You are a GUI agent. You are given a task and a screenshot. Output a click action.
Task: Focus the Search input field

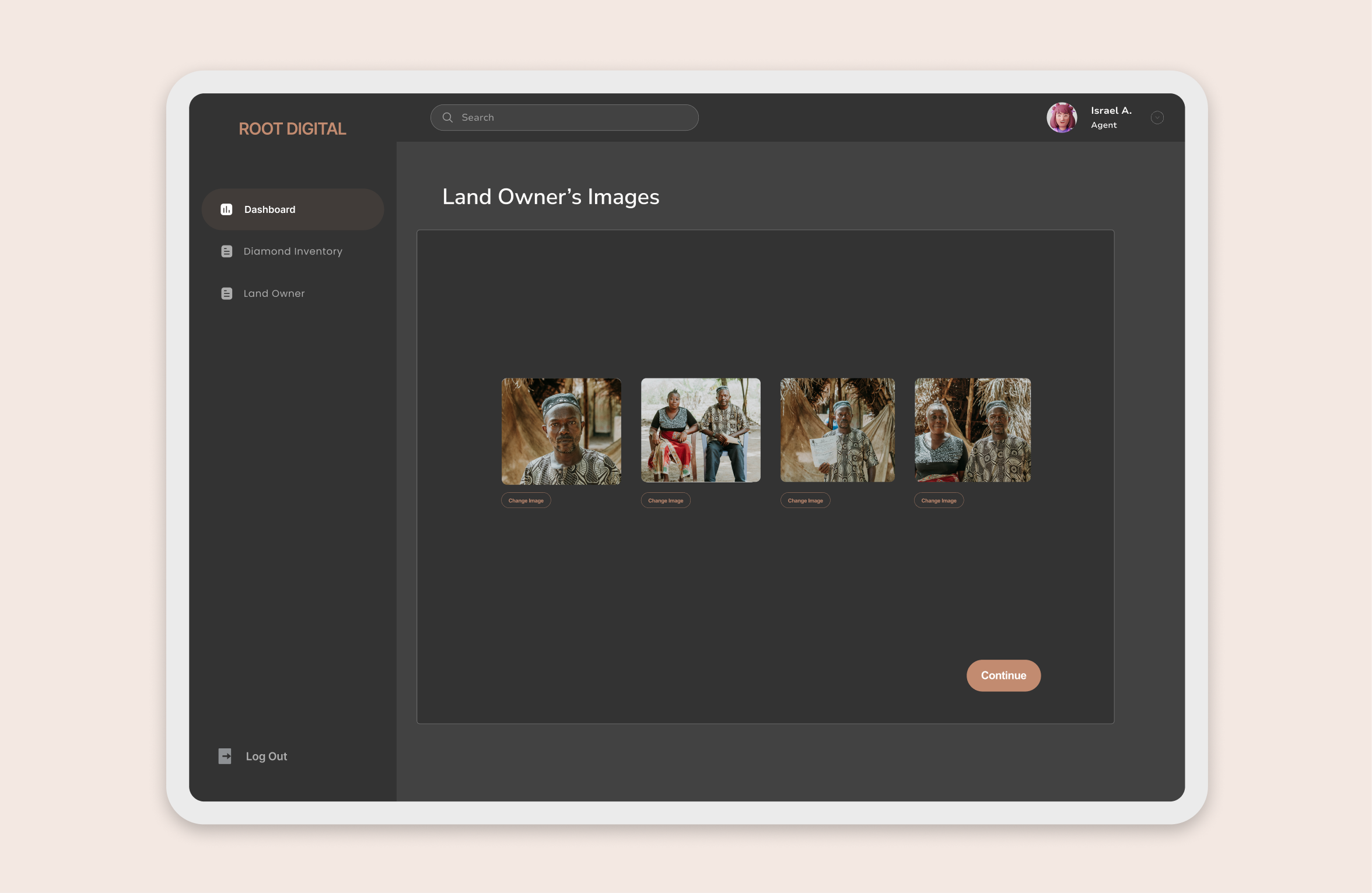(575, 117)
